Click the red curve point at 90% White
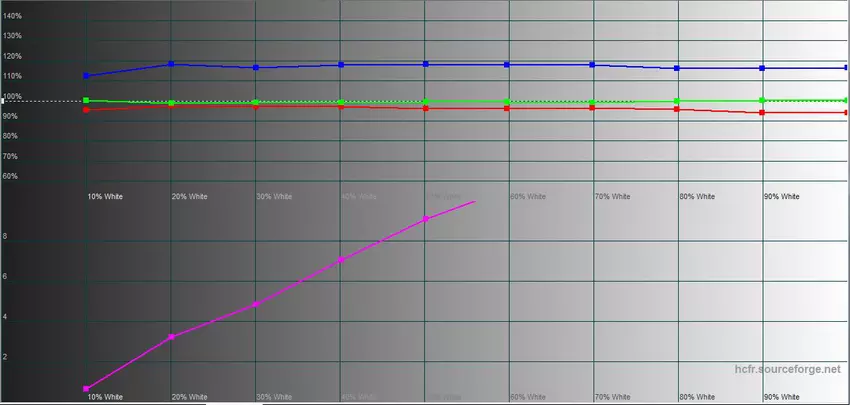 [763, 113]
